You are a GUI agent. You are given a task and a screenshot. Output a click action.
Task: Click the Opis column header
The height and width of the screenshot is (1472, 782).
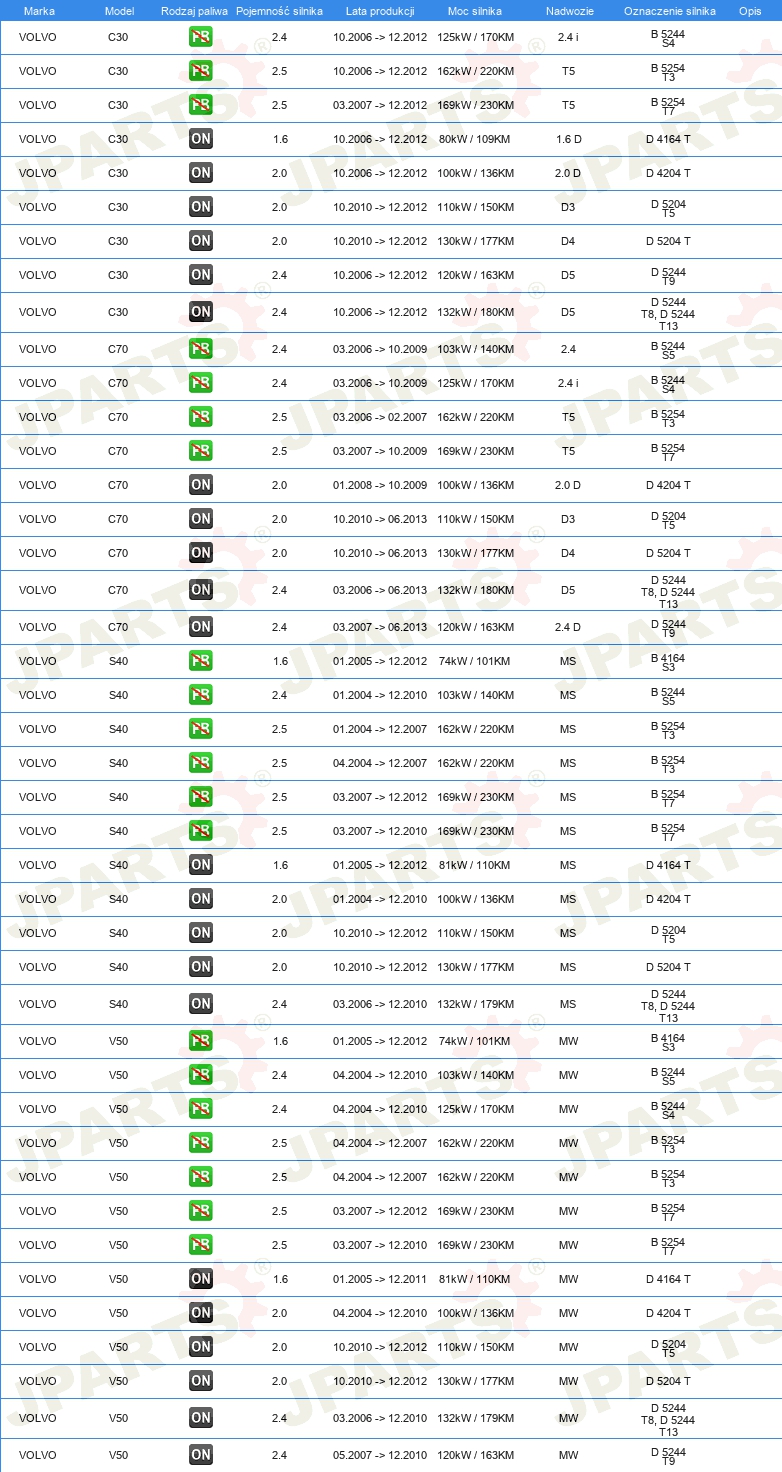click(x=750, y=10)
